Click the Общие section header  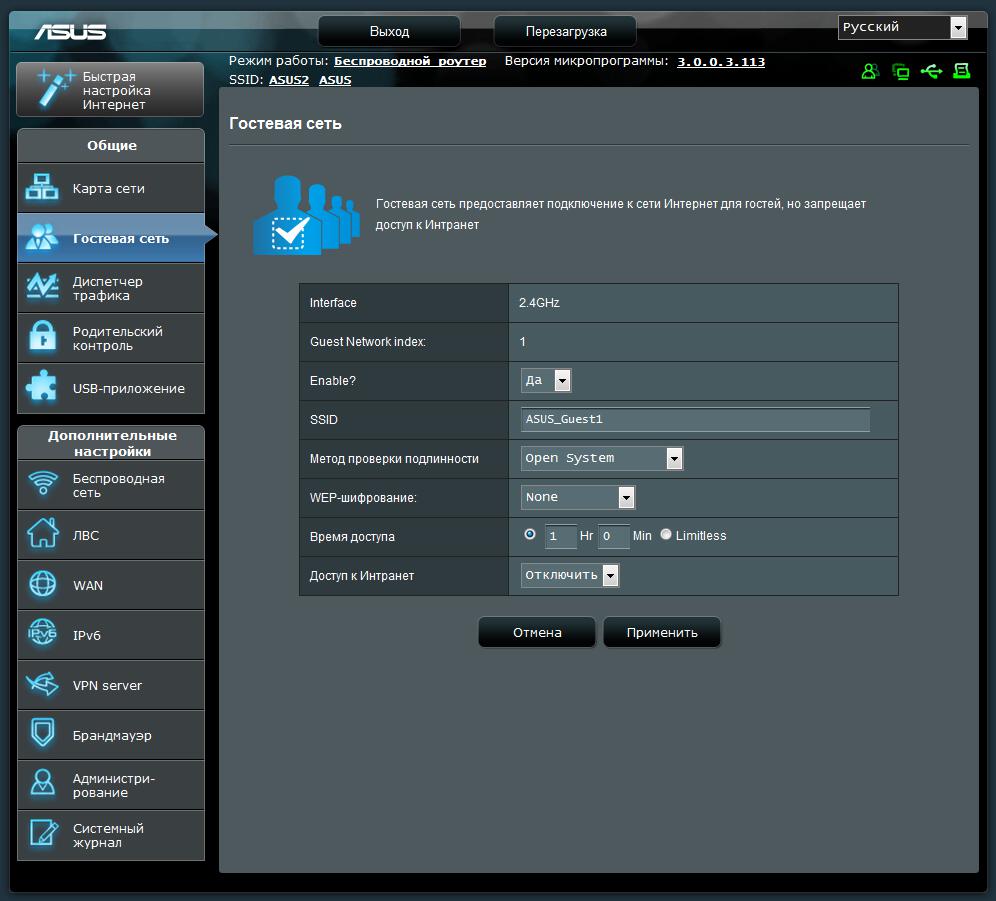tap(111, 146)
